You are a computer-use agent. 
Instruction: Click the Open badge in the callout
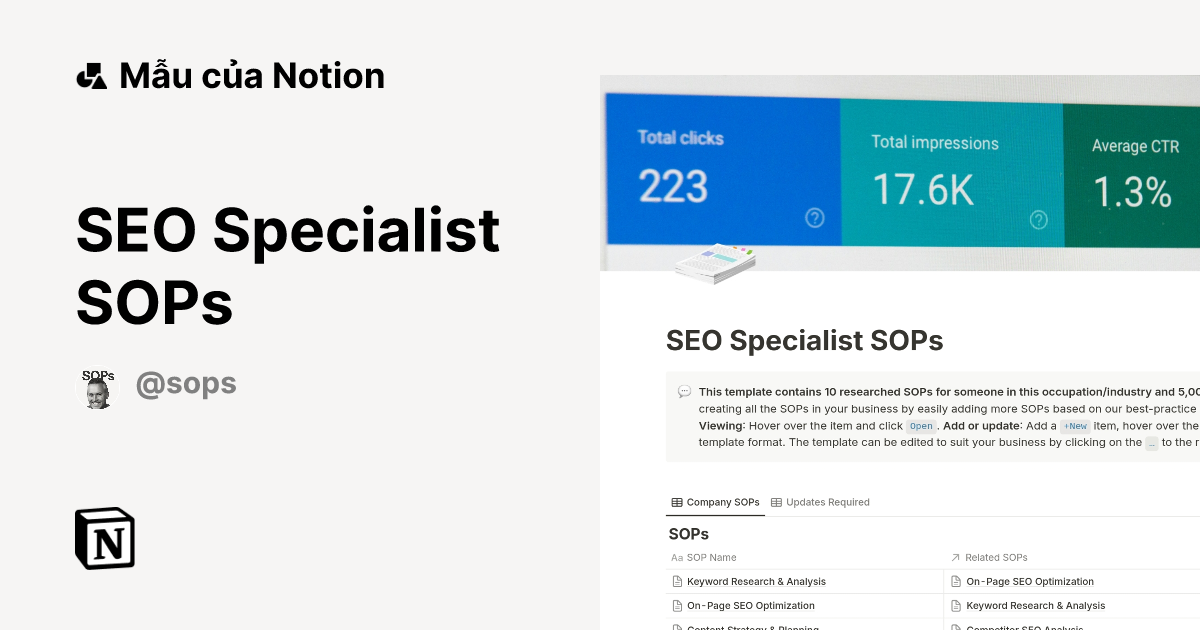coord(920,425)
